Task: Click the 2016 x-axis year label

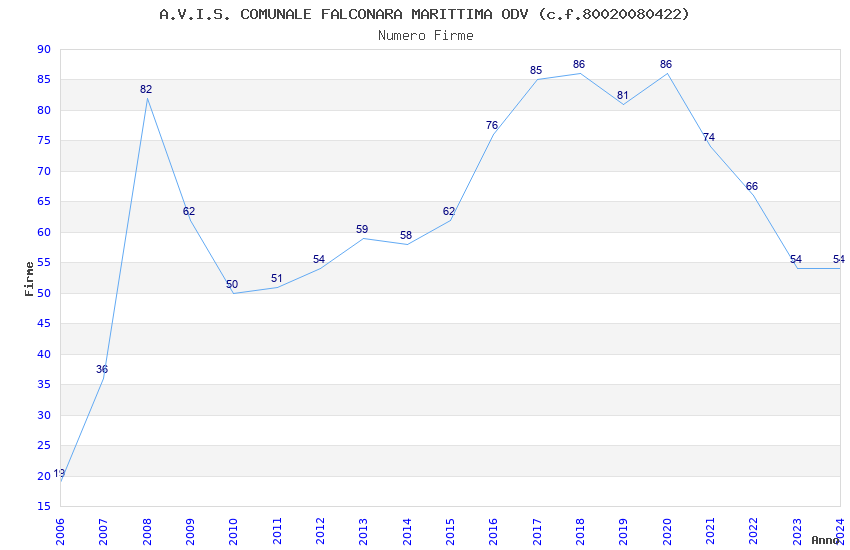Action: tap(494, 531)
